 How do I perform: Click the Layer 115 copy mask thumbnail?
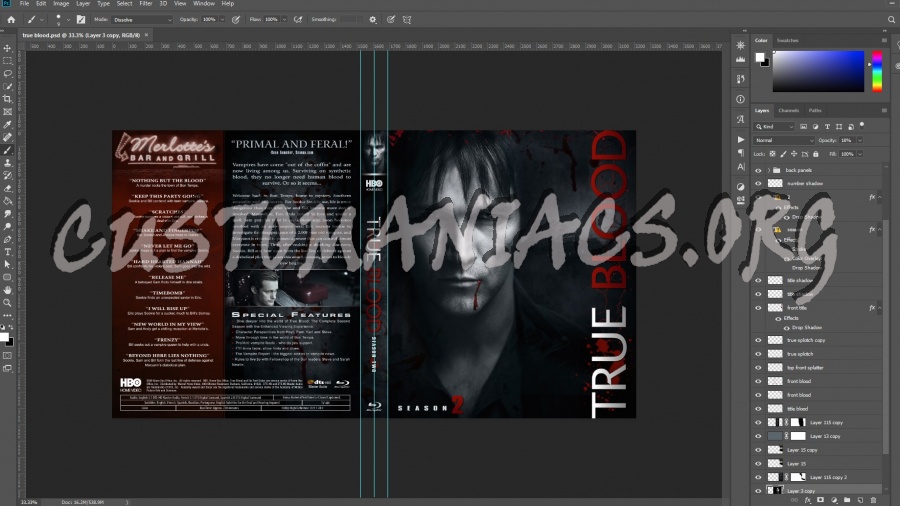798,423
